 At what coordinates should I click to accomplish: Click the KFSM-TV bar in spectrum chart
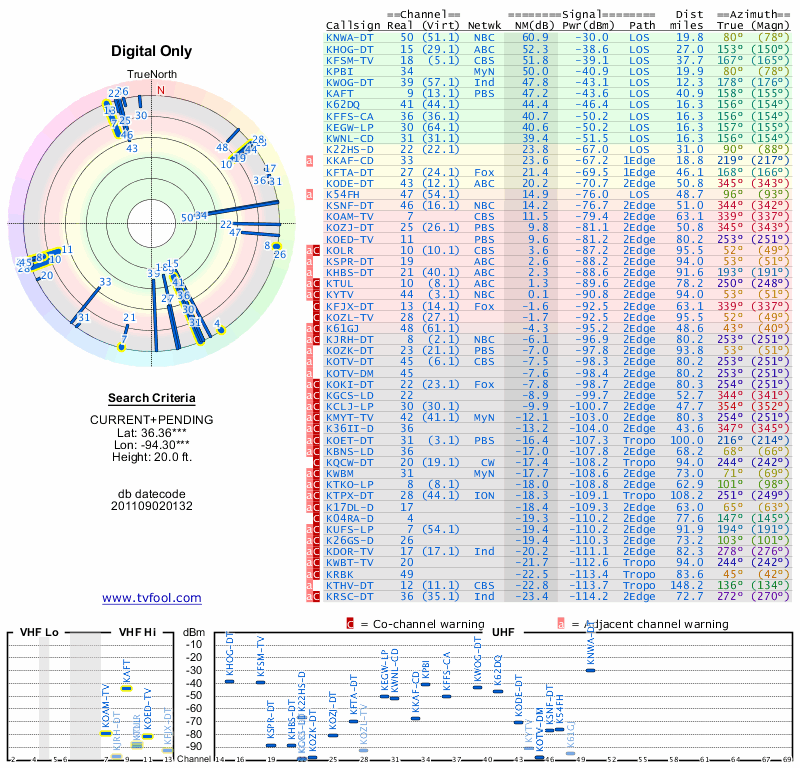(x=260, y=682)
